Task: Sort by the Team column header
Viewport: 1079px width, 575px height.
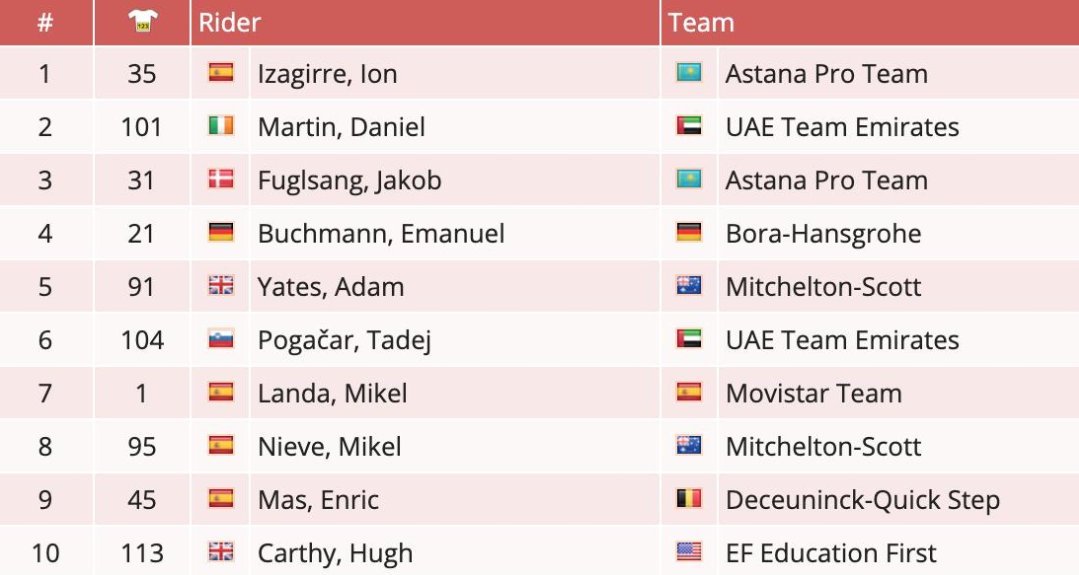Action: 701,23
